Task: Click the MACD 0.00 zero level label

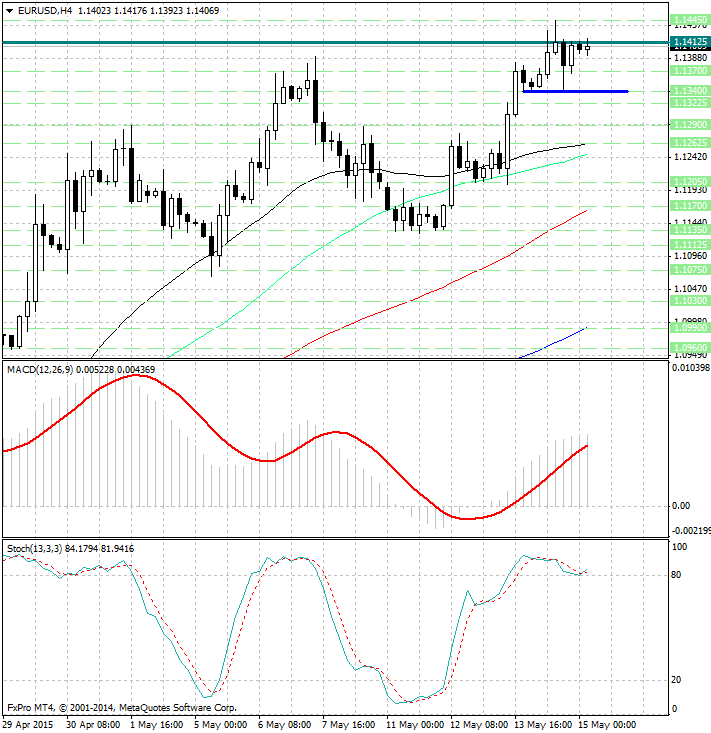Action: coord(681,506)
